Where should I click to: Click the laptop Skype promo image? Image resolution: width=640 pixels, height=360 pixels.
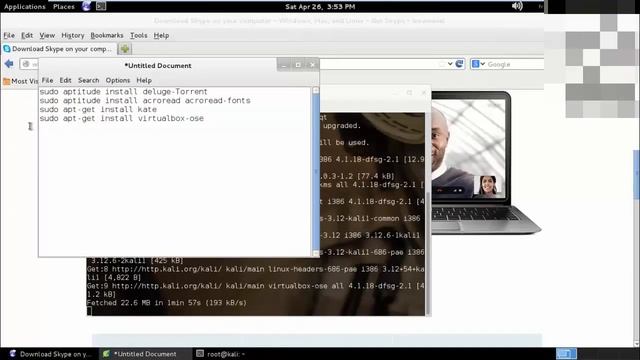486,162
